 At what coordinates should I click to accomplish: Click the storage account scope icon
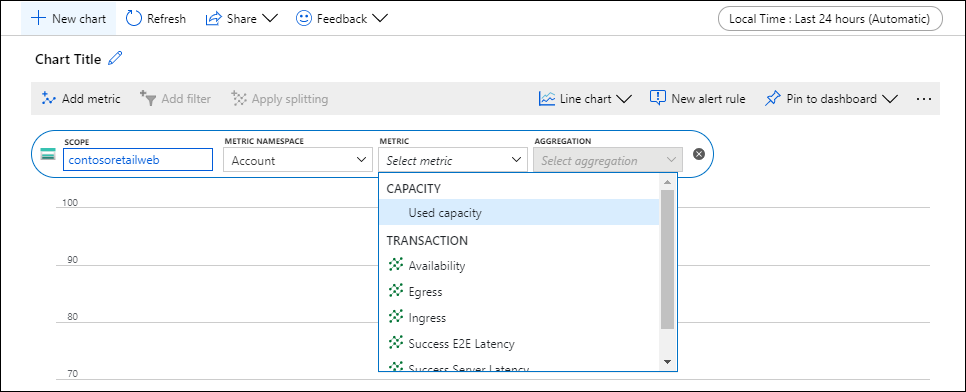click(47, 154)
